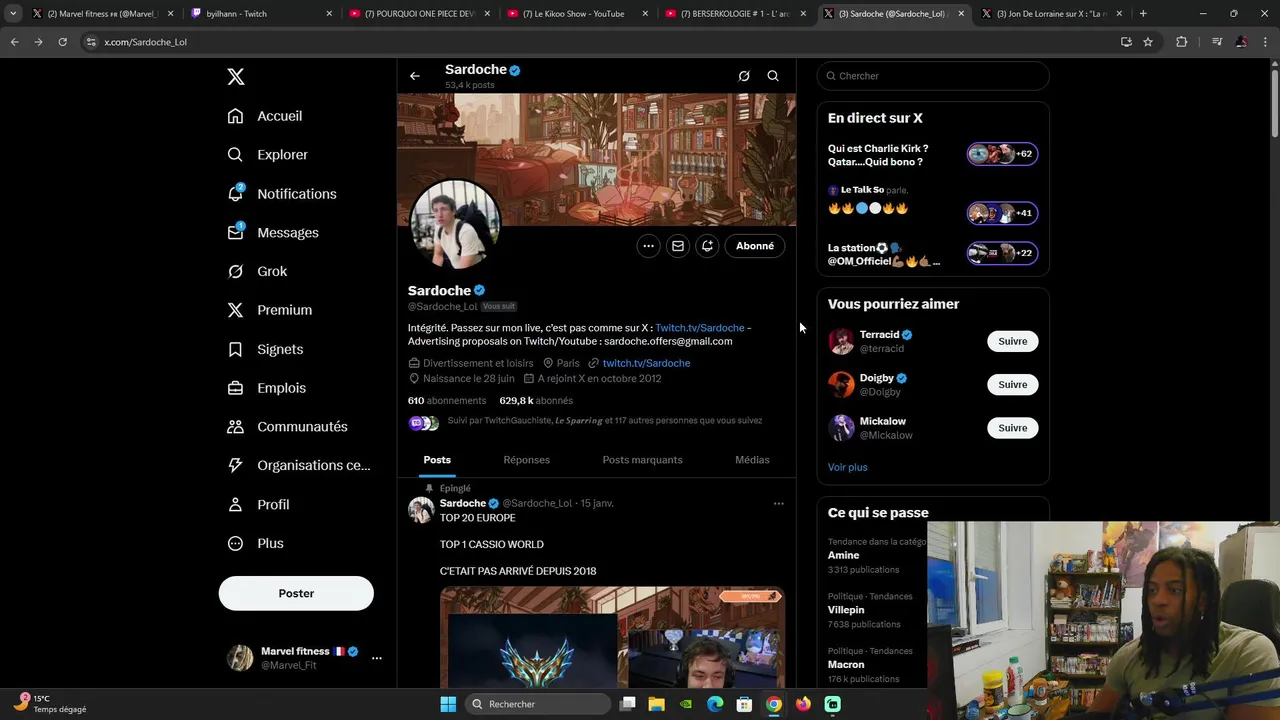
Task: Open Marvel fitness account menu dots
Action: click(377, 658)
